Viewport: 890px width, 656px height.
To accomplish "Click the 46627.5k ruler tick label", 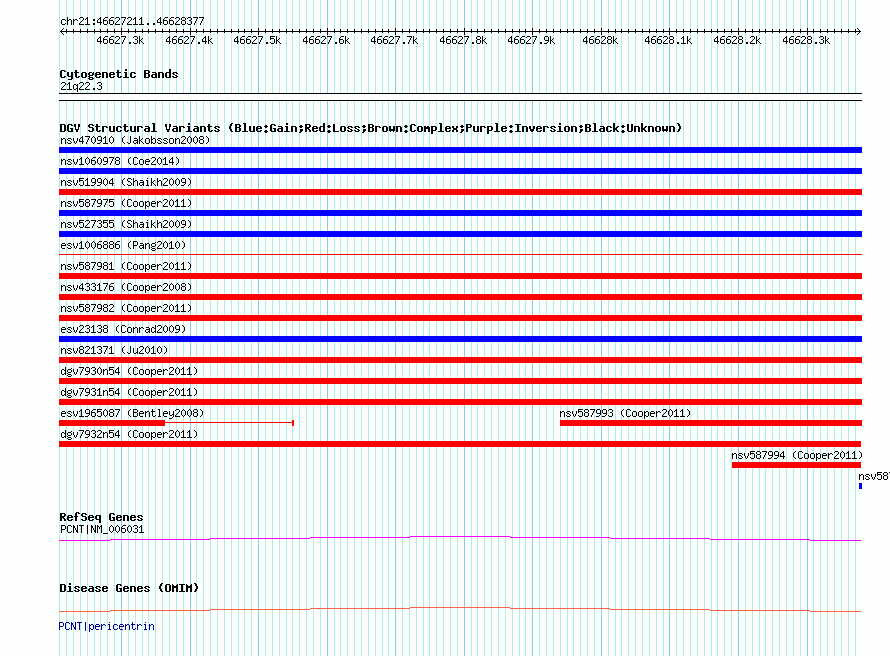I will tap(257, 40).
